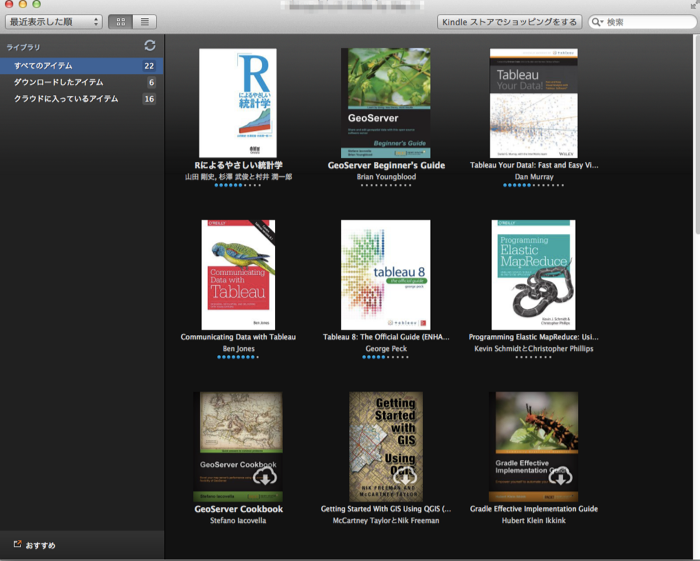The image size is (700, 561).
Task: Open the Tableau Your Data! cover
Action: click(x=533, y=103)
